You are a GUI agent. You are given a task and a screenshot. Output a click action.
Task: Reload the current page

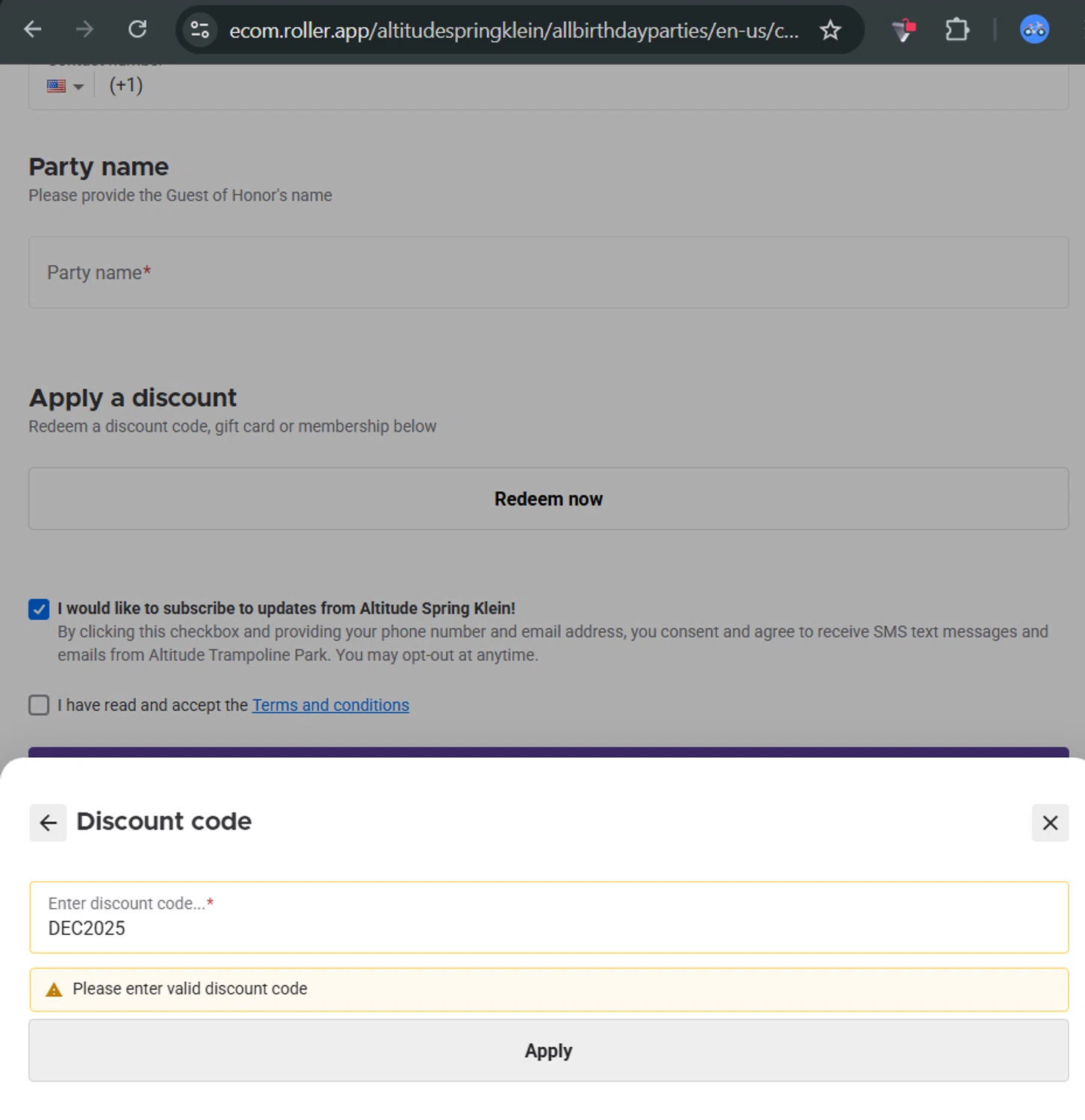137,30
